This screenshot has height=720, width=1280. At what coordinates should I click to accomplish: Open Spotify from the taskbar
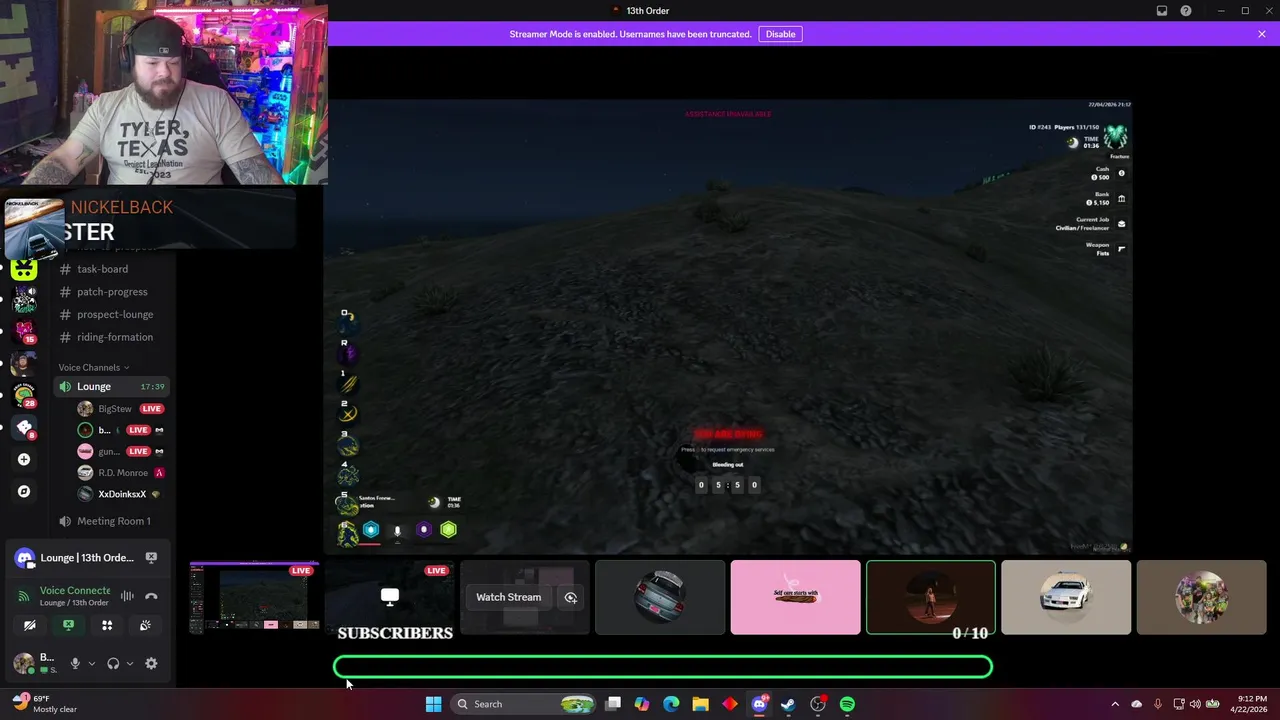coord(847,704)
